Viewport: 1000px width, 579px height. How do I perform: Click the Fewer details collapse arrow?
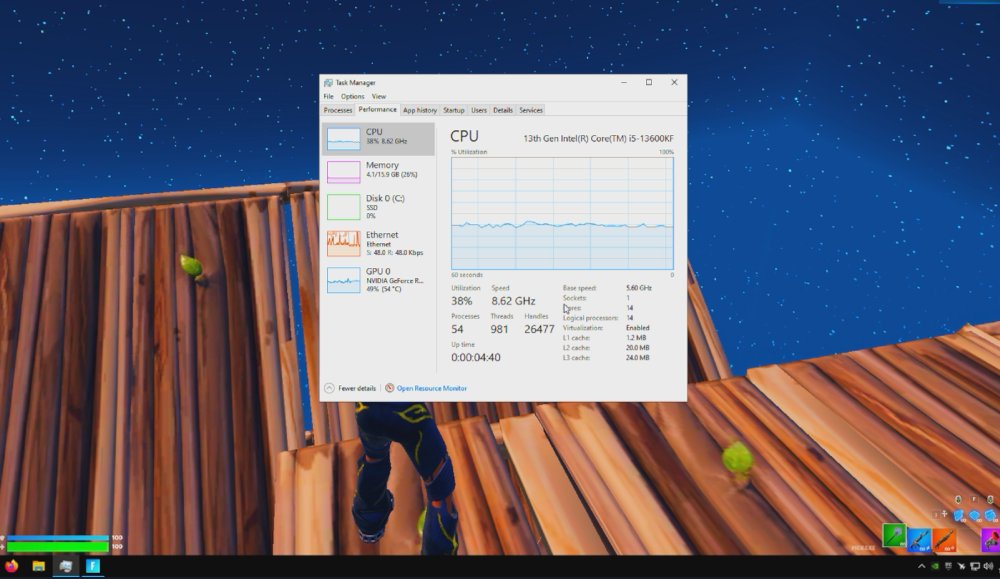click(x=329, y=388)
